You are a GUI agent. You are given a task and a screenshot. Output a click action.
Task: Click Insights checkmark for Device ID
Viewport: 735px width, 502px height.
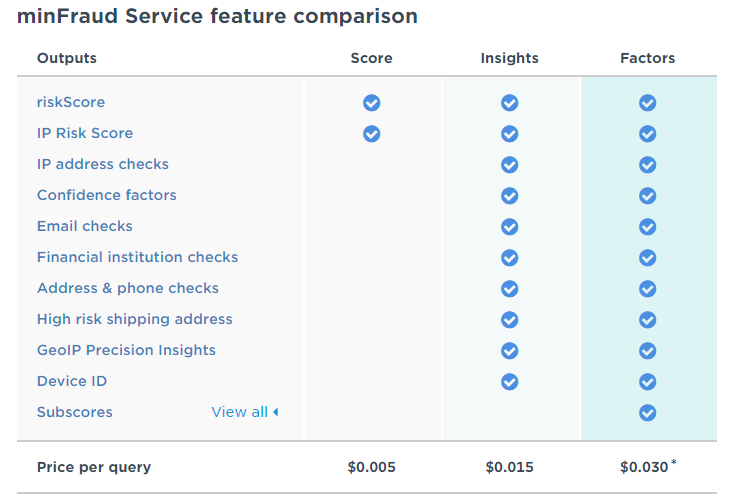coord(509,382)
